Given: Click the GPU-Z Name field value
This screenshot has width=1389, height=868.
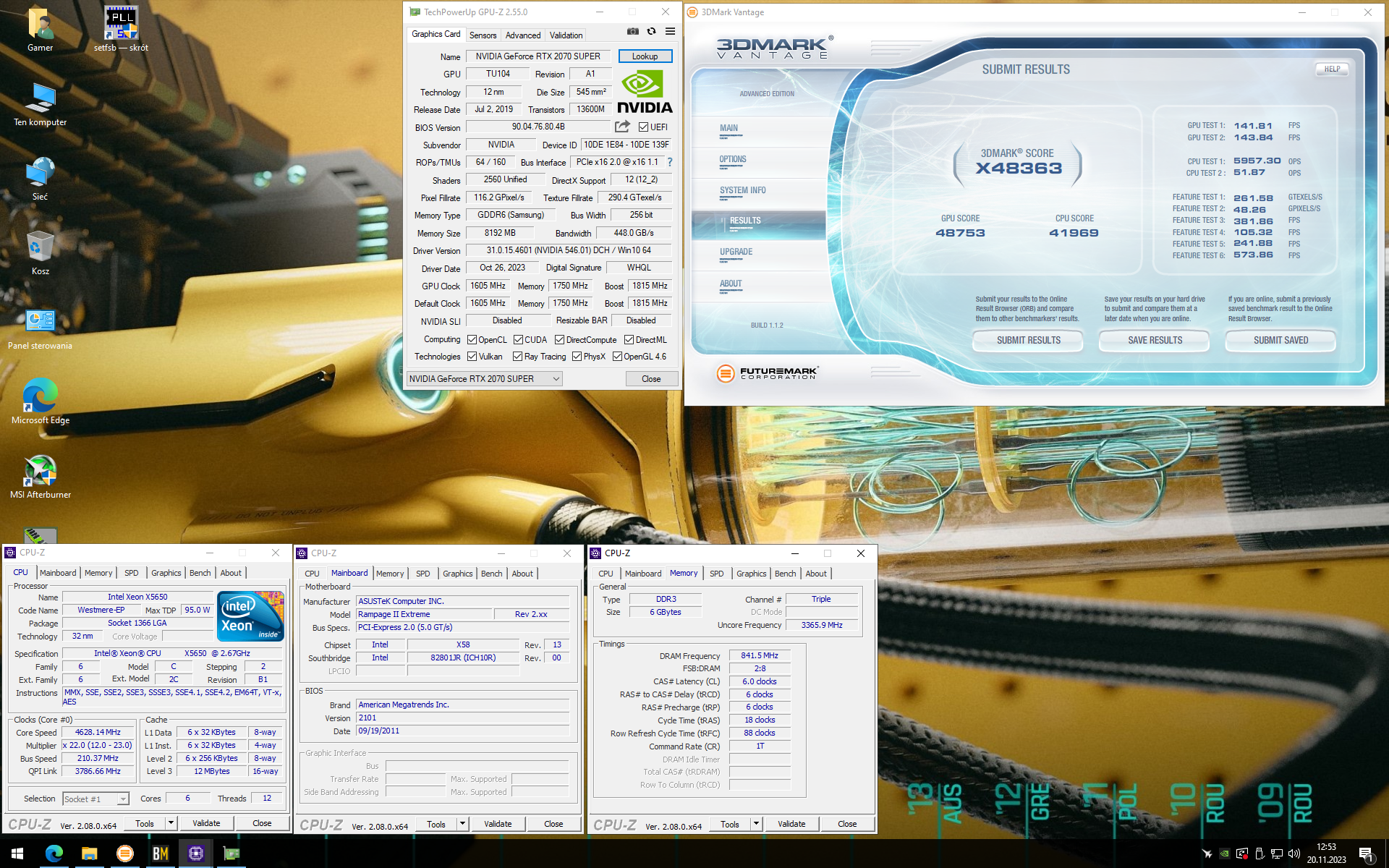Looking at the screenshot, I should click(538, 56).
